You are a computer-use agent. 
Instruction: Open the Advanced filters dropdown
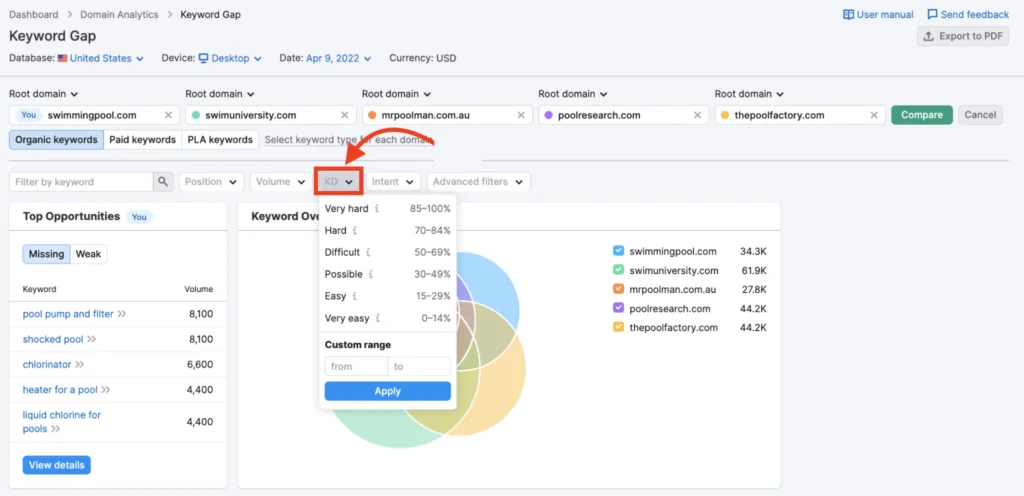coord(478,182)
